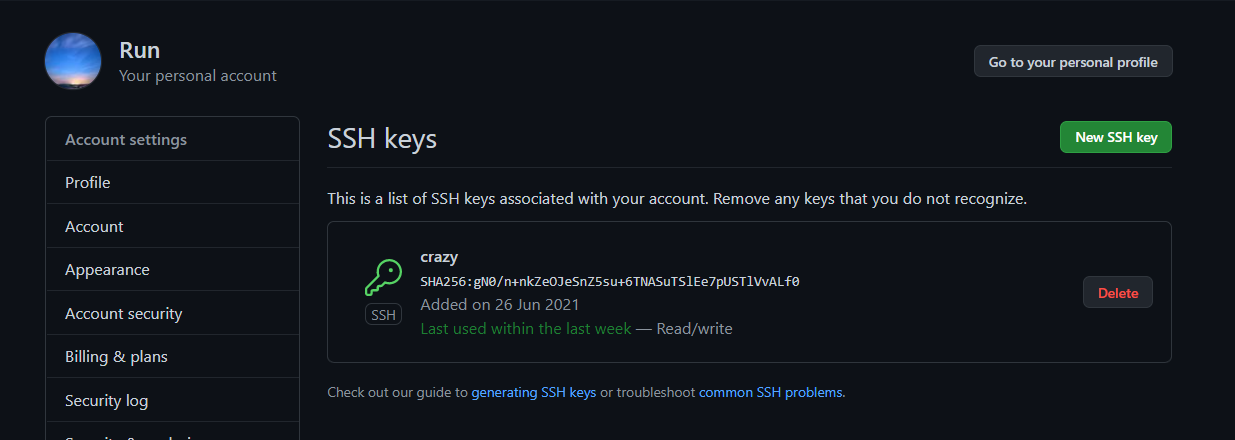The image size is (1235, 440).
Task: Click the SSH badge under the key icon
Action: pos(384,315)
